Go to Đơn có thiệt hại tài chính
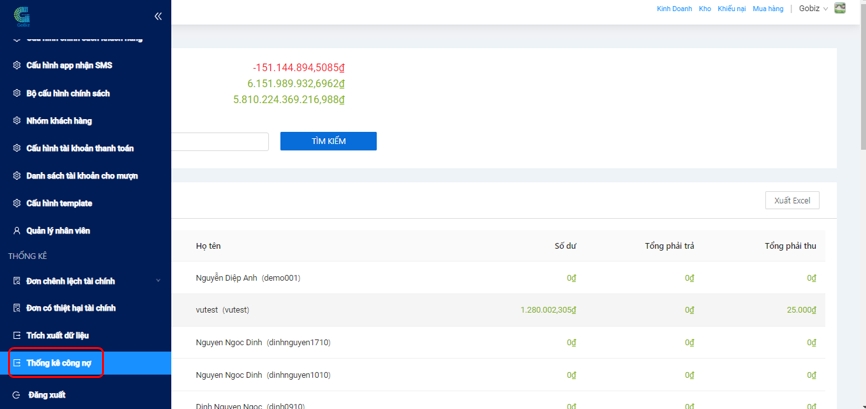 tap(71, 308)
